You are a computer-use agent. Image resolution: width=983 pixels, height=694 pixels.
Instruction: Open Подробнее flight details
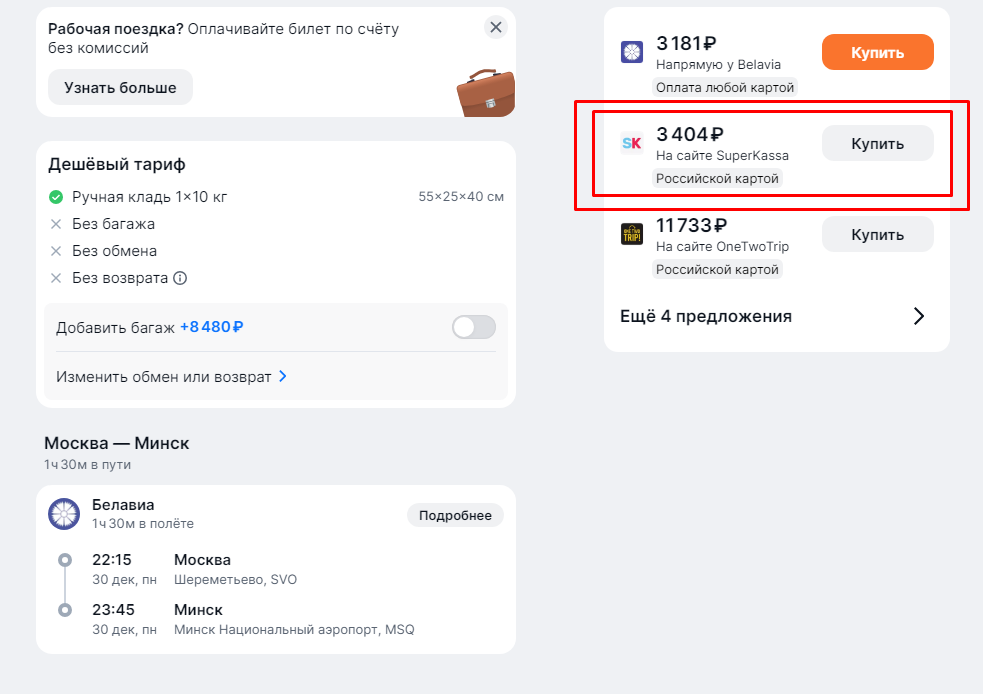pyautogui.click(x=455, y=515)
